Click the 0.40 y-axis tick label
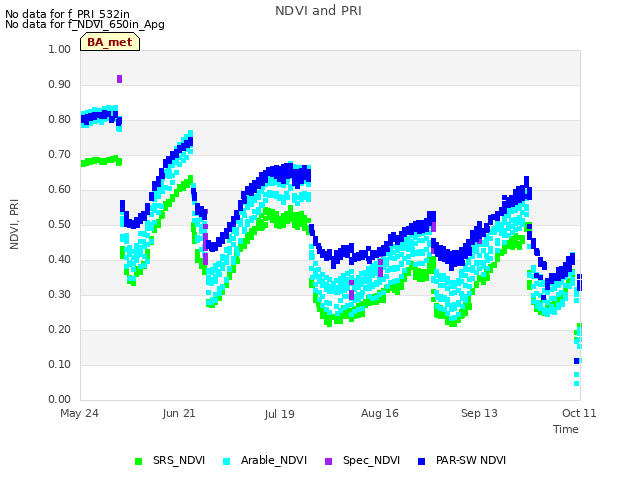This screenshot has width=640, height=480. click(x=60, y=260)
